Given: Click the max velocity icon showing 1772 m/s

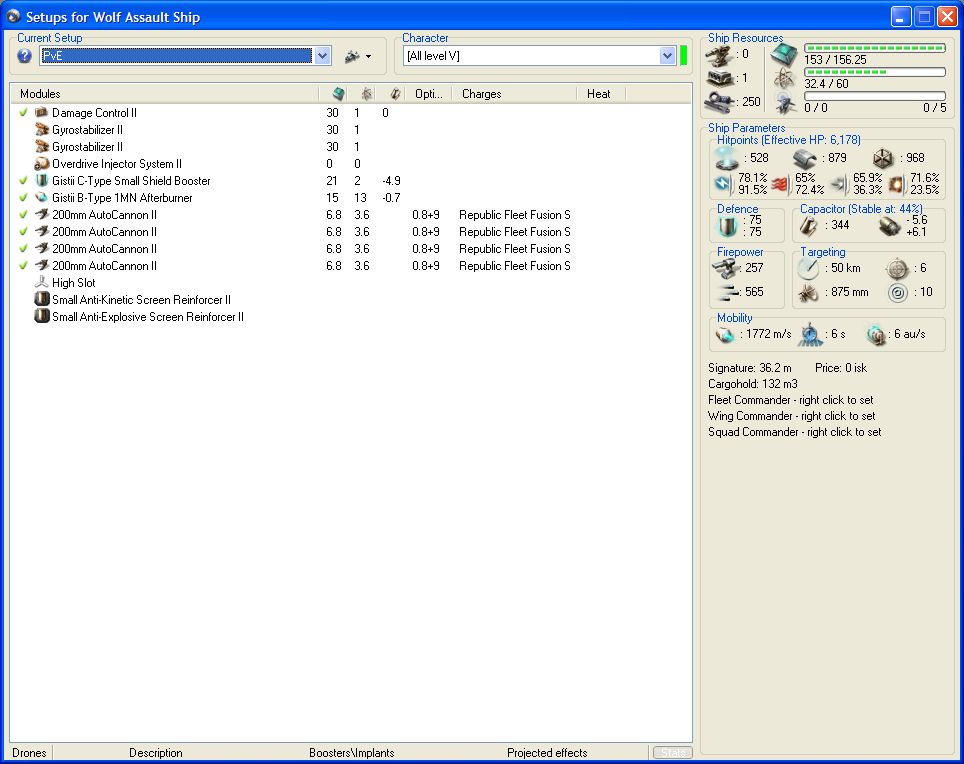Looking at the screenshot, I should point(725,335).
